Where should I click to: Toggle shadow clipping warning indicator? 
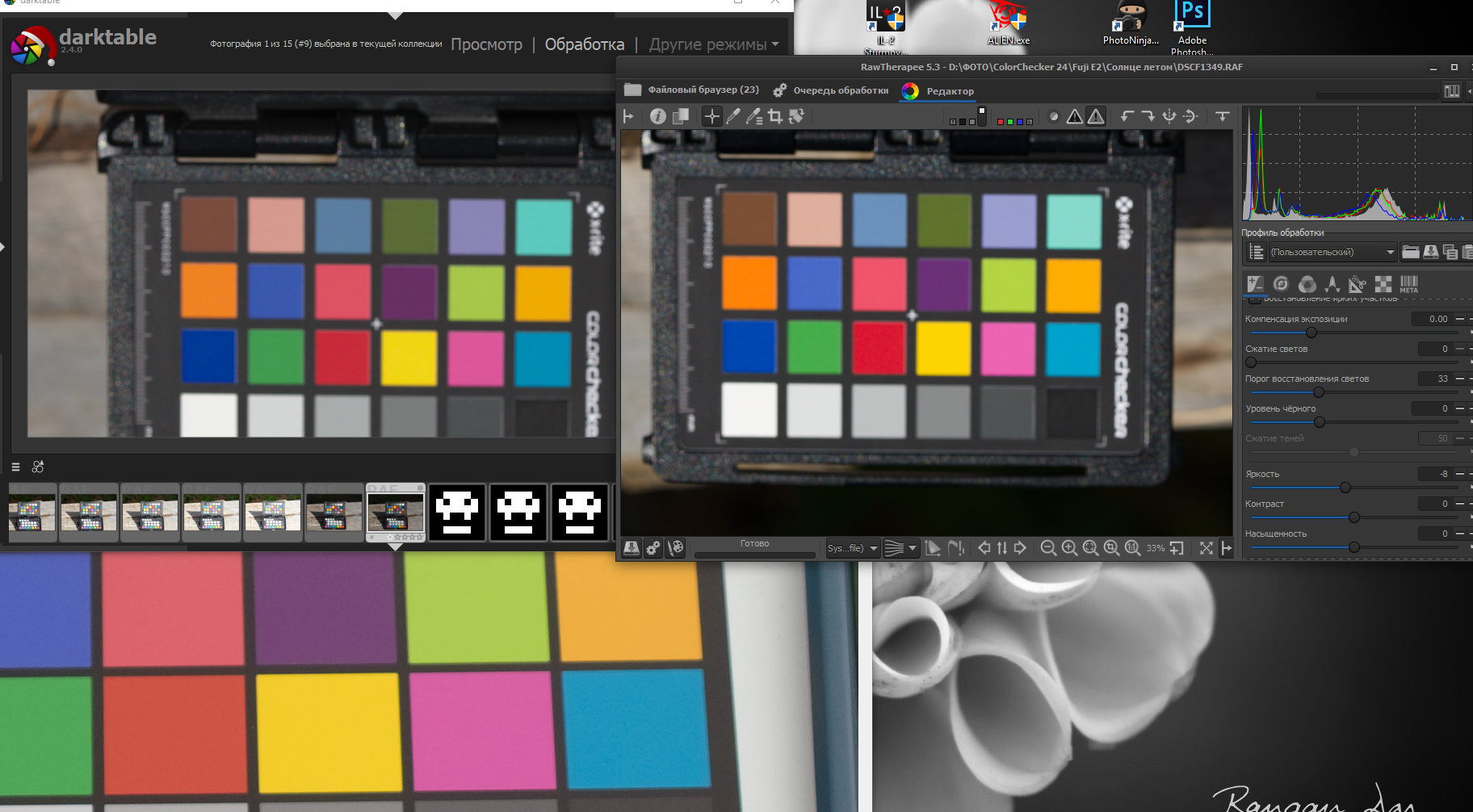point(1075,116)
